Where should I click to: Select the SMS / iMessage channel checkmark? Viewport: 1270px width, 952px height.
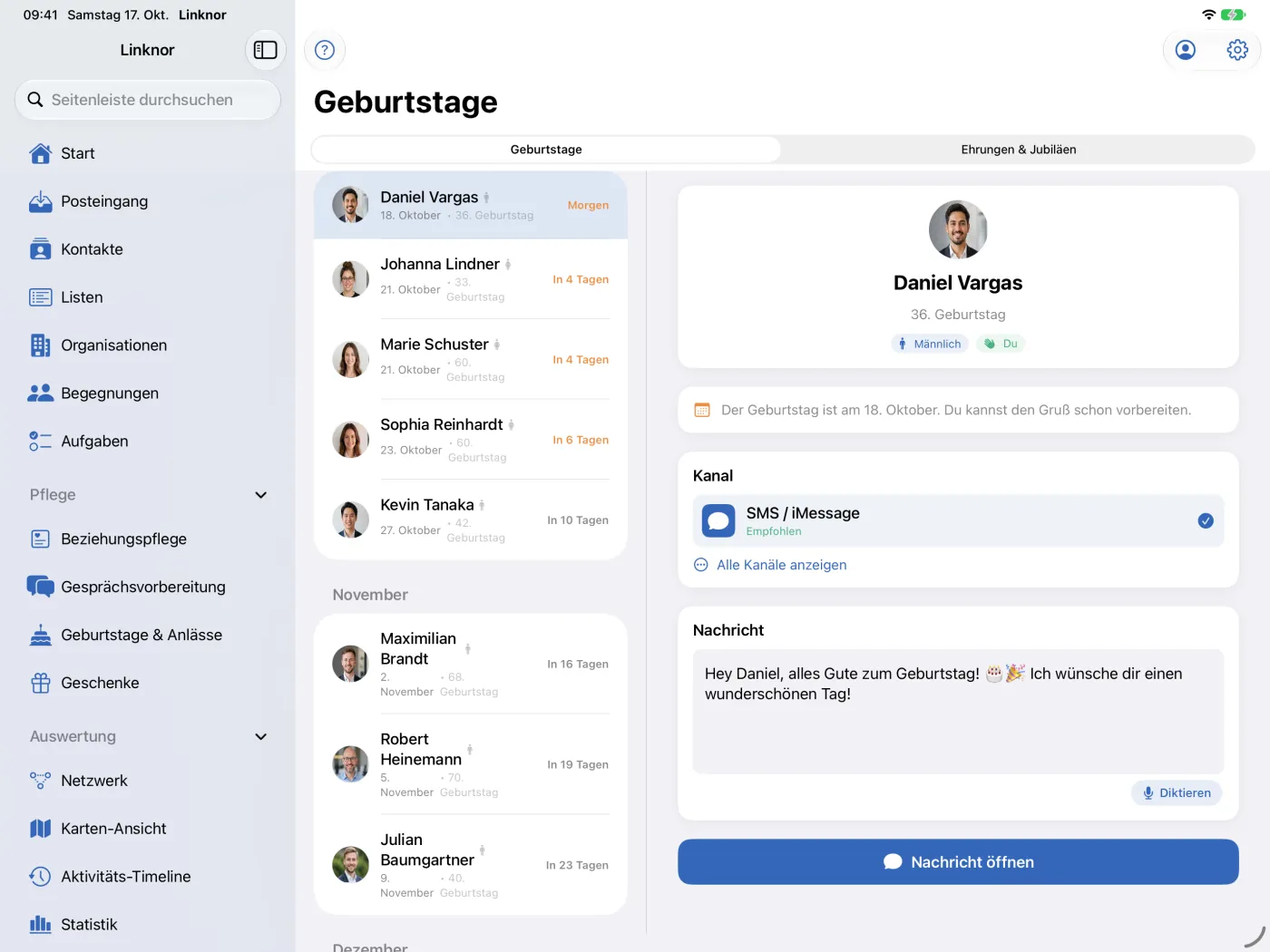click(x=1206, y=520)
